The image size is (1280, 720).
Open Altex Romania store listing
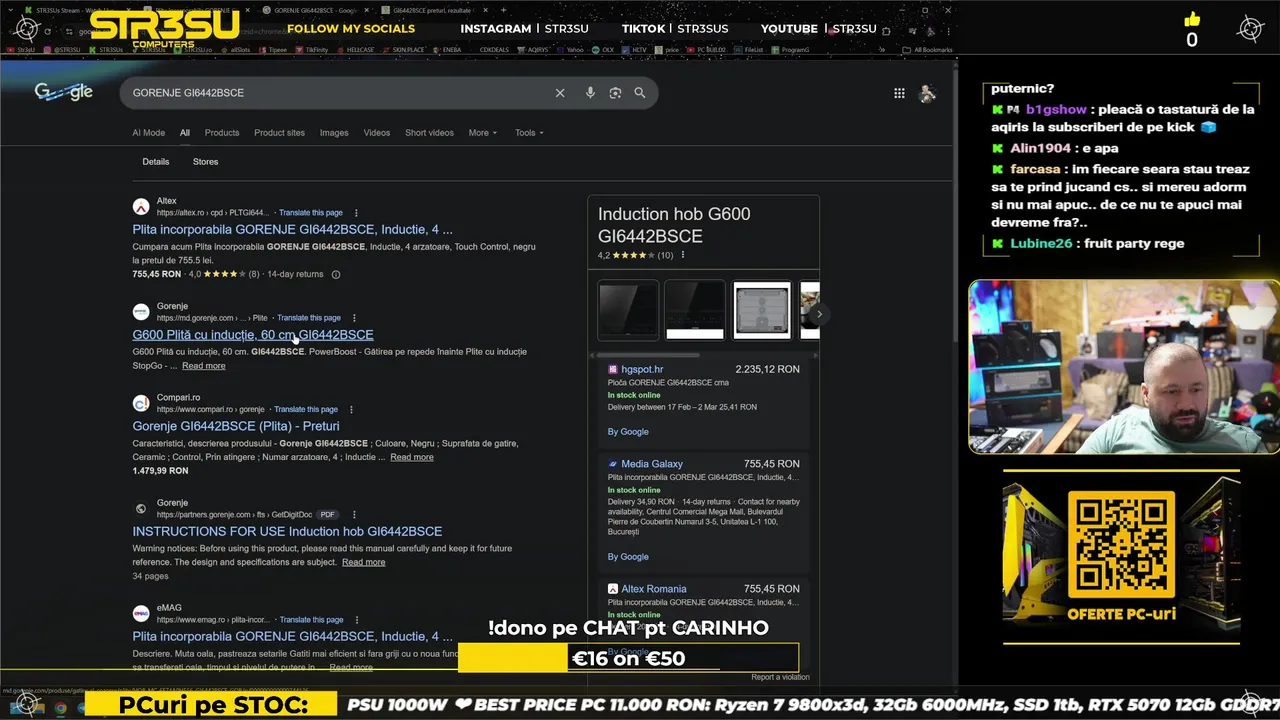654,589
